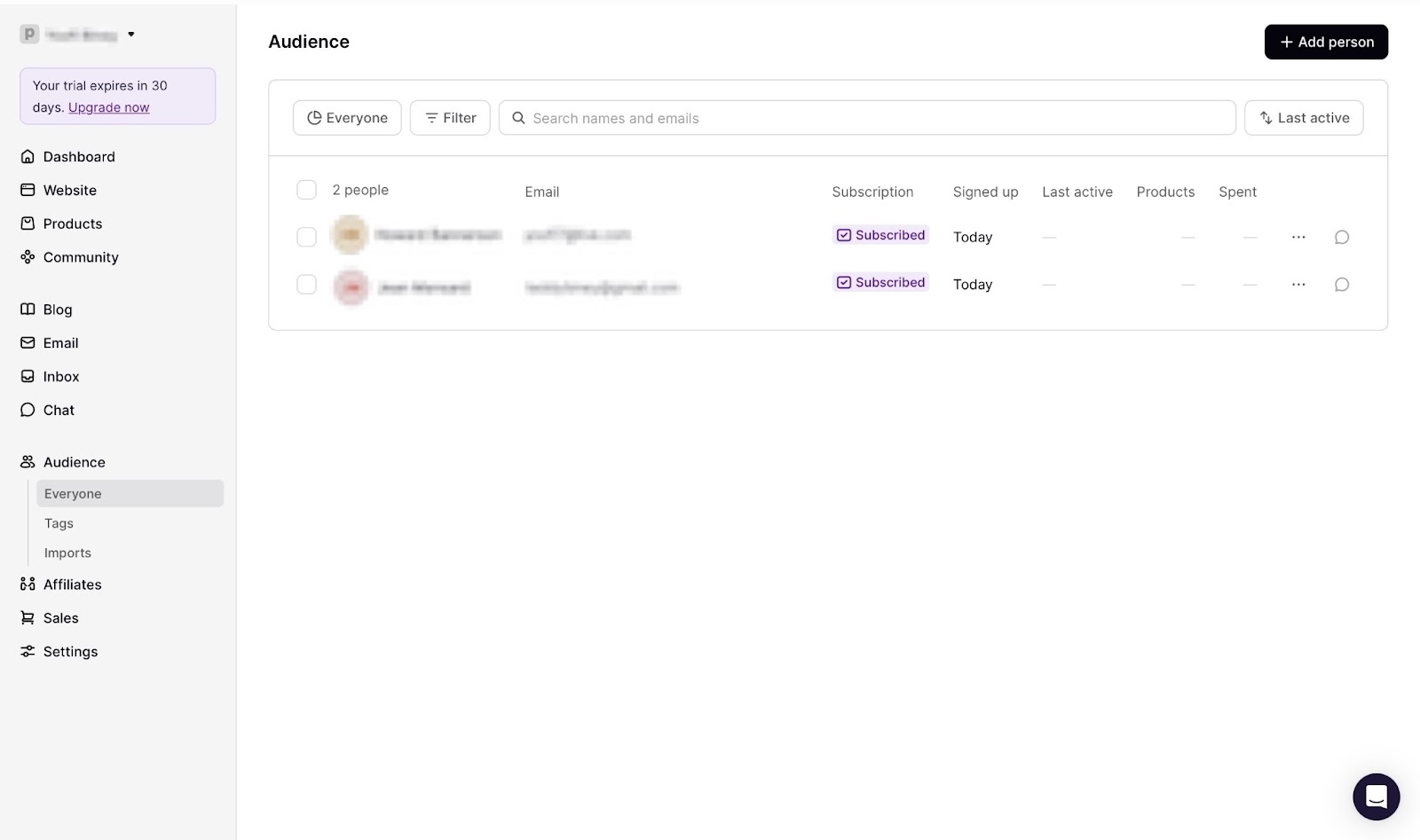
Task: Check the first person's row checkbox
Action: (x=306, y=237)
